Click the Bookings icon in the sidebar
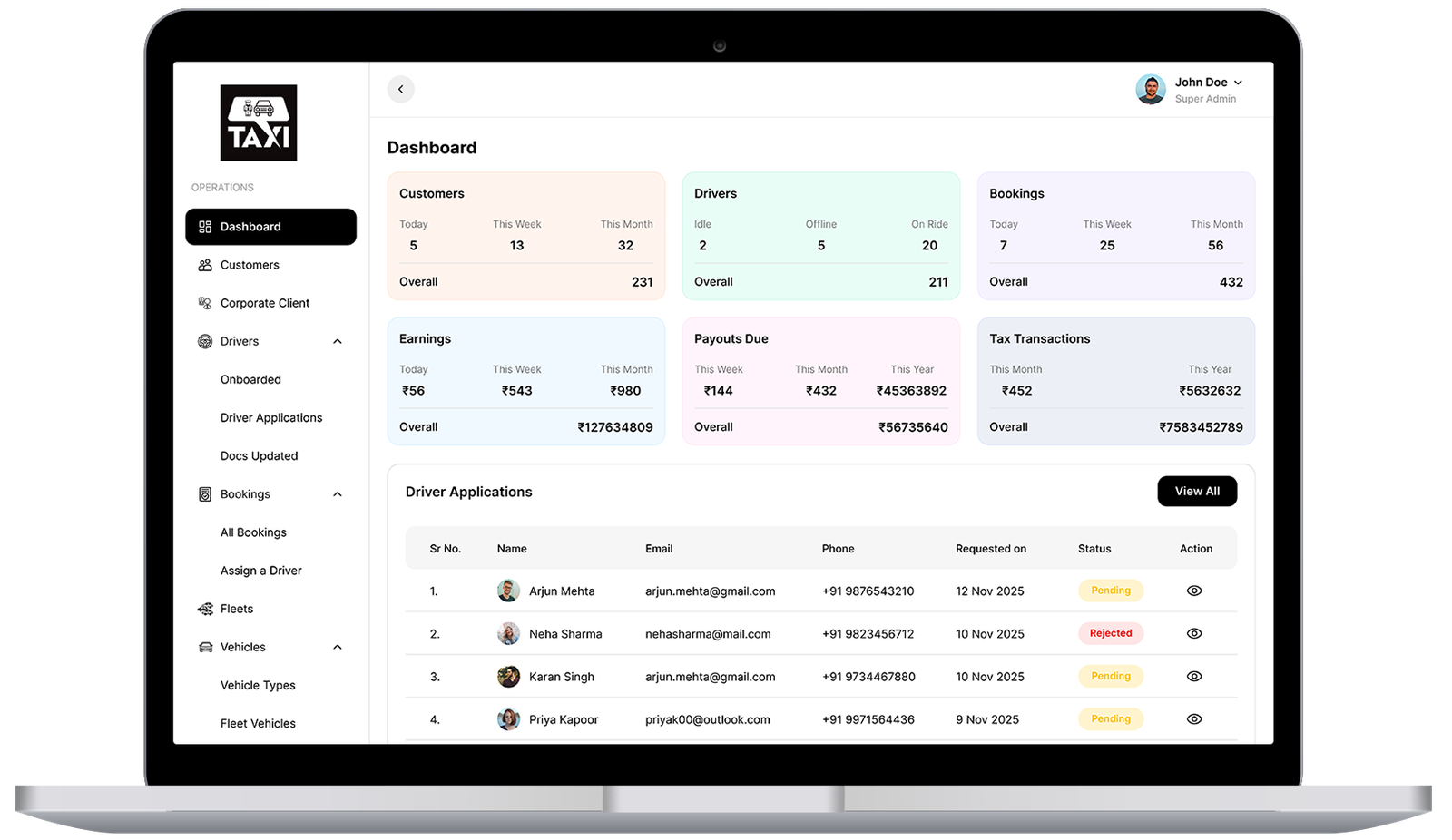The height and width of the screenshot is (840, 1452). click(x=204, y=493)
